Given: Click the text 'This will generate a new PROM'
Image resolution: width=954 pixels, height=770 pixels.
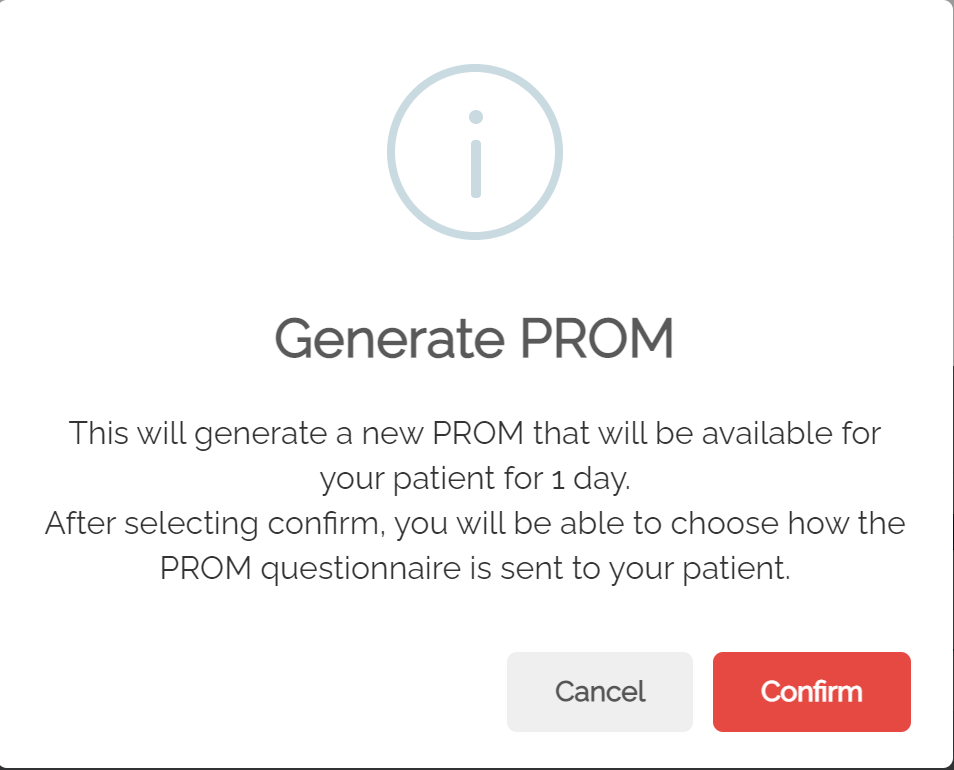Looking at the screenshot, I should [x=296, y=434].
